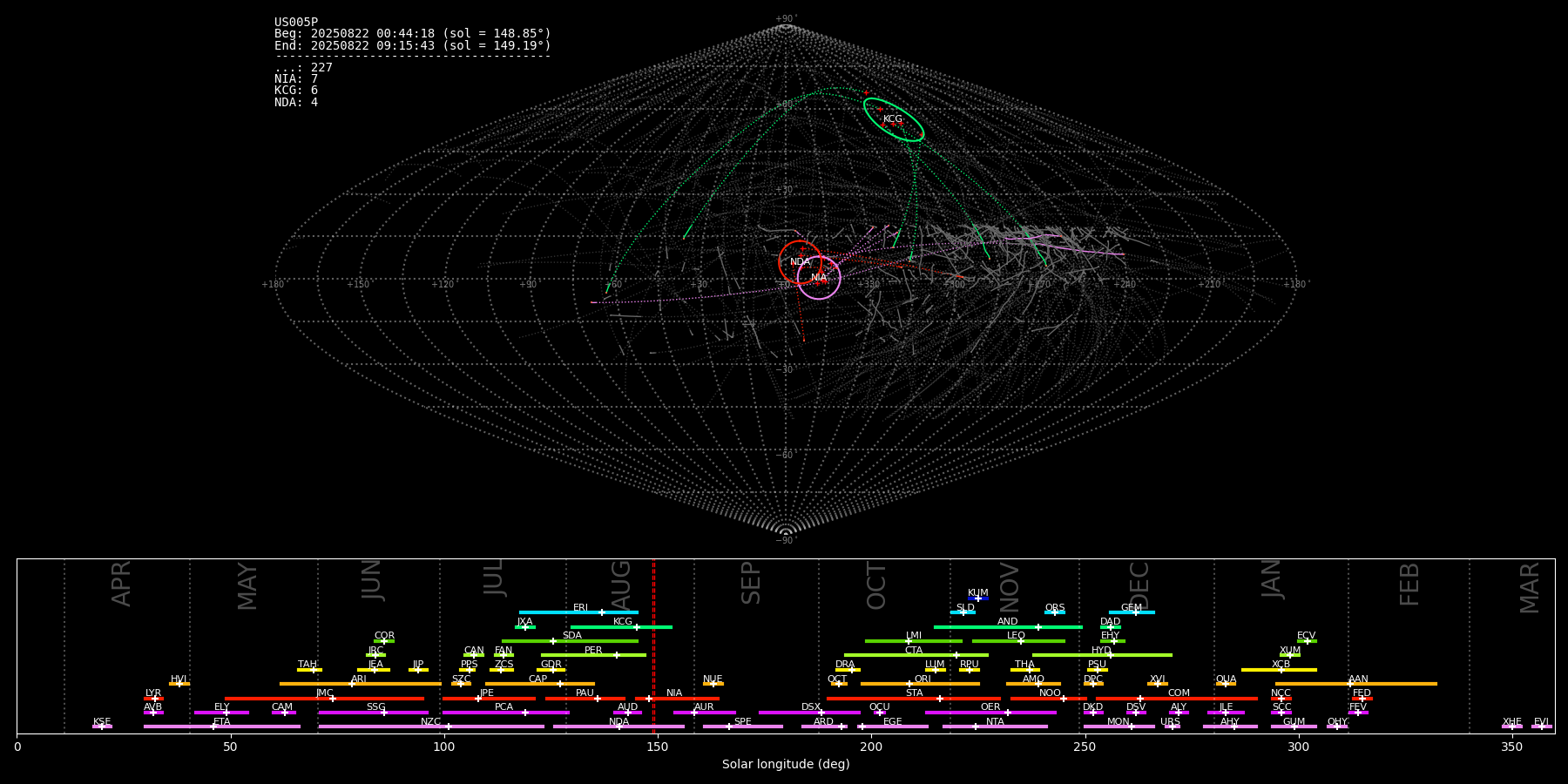This screenshot has height=784, width=1568.
Task: Click the LEO green shower bar
Action: click(x=1018, y=641)
